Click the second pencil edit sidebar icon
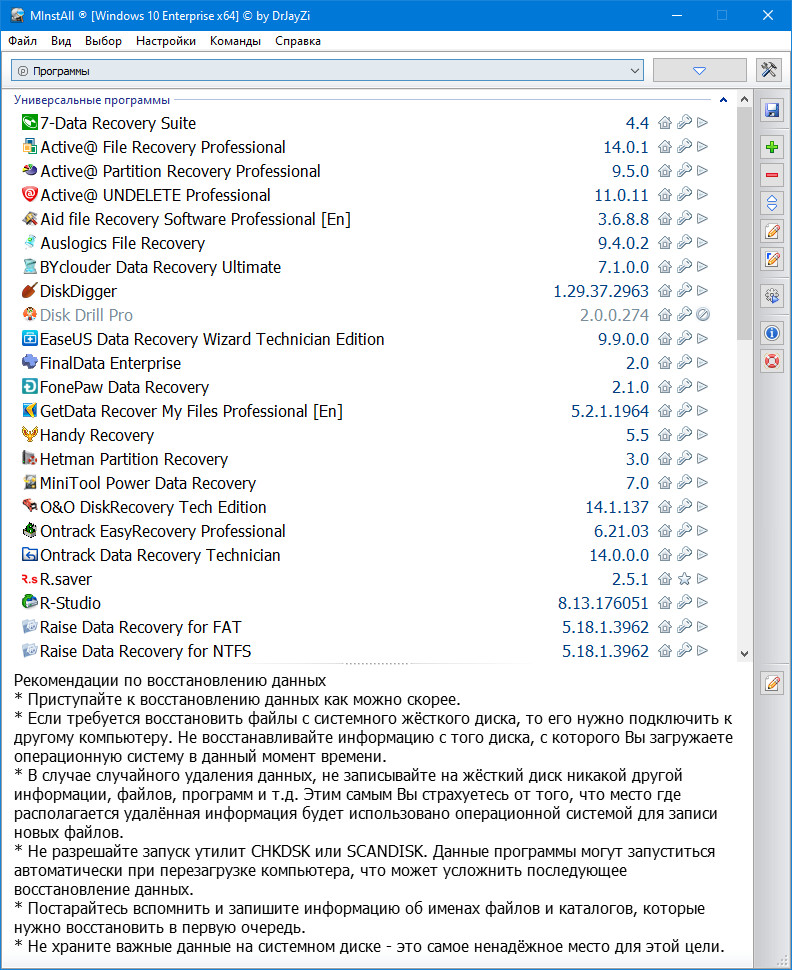This screenshot has height=970, width=792. tap(772, 259)
